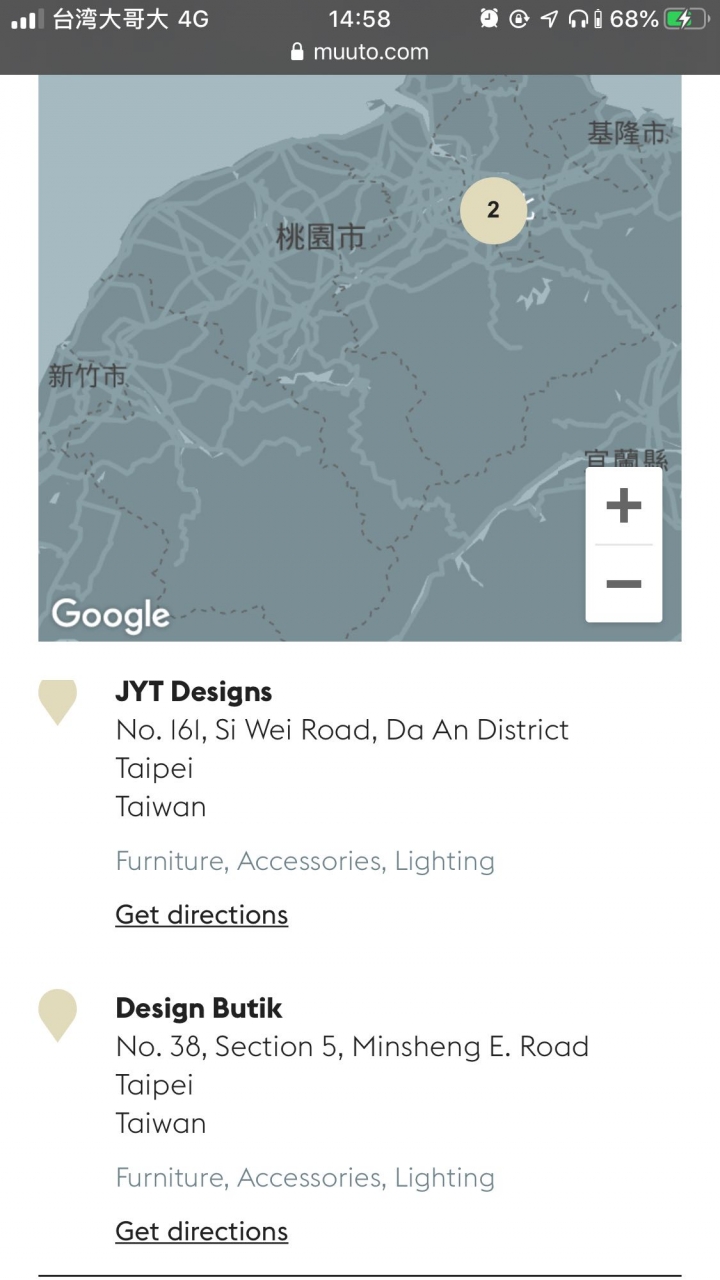720x1280 pixels.
Task: Click the 新竹市 label on map
Action: tap(88, 376)
